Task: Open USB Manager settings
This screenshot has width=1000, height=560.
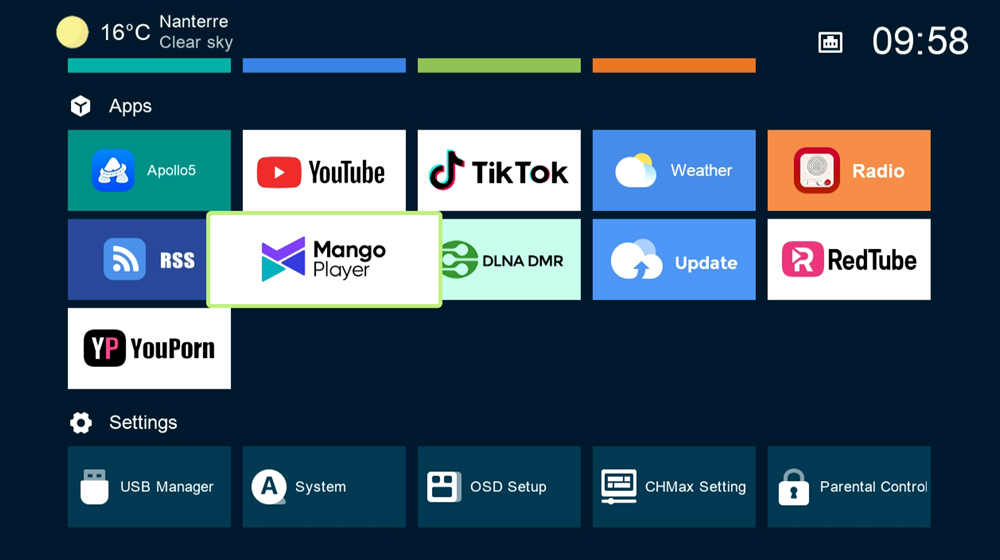Action: pyautogui.click(x=149, y=487)
